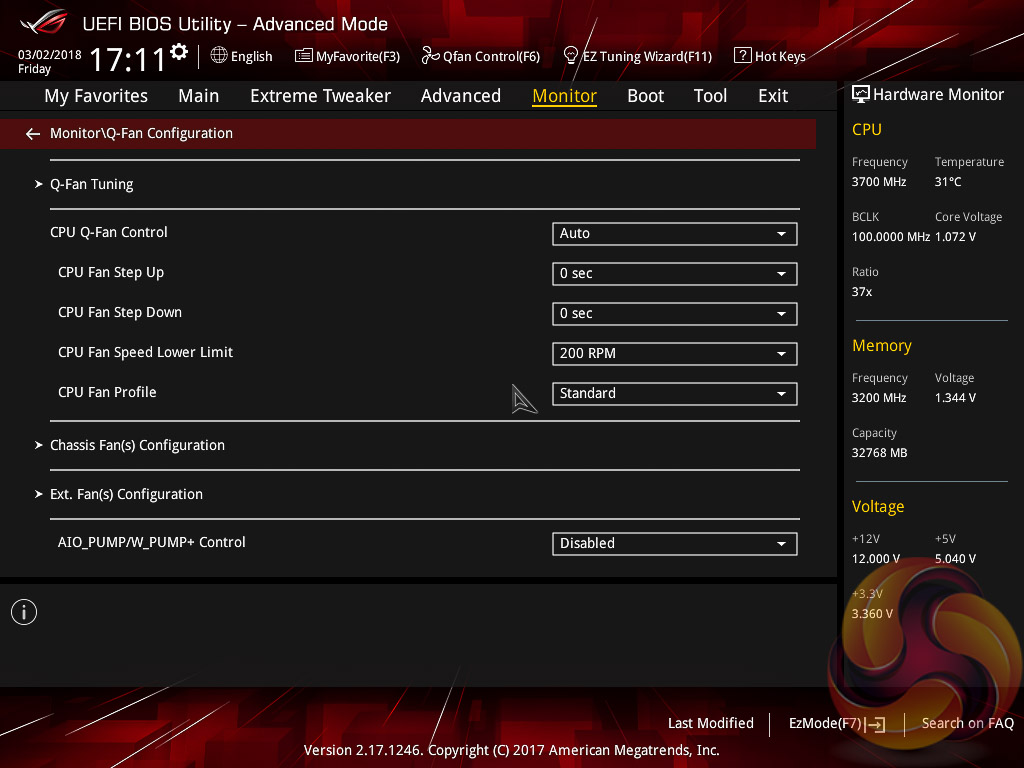Switch to the Extreme Tweaker tab

tap(320, 96)
